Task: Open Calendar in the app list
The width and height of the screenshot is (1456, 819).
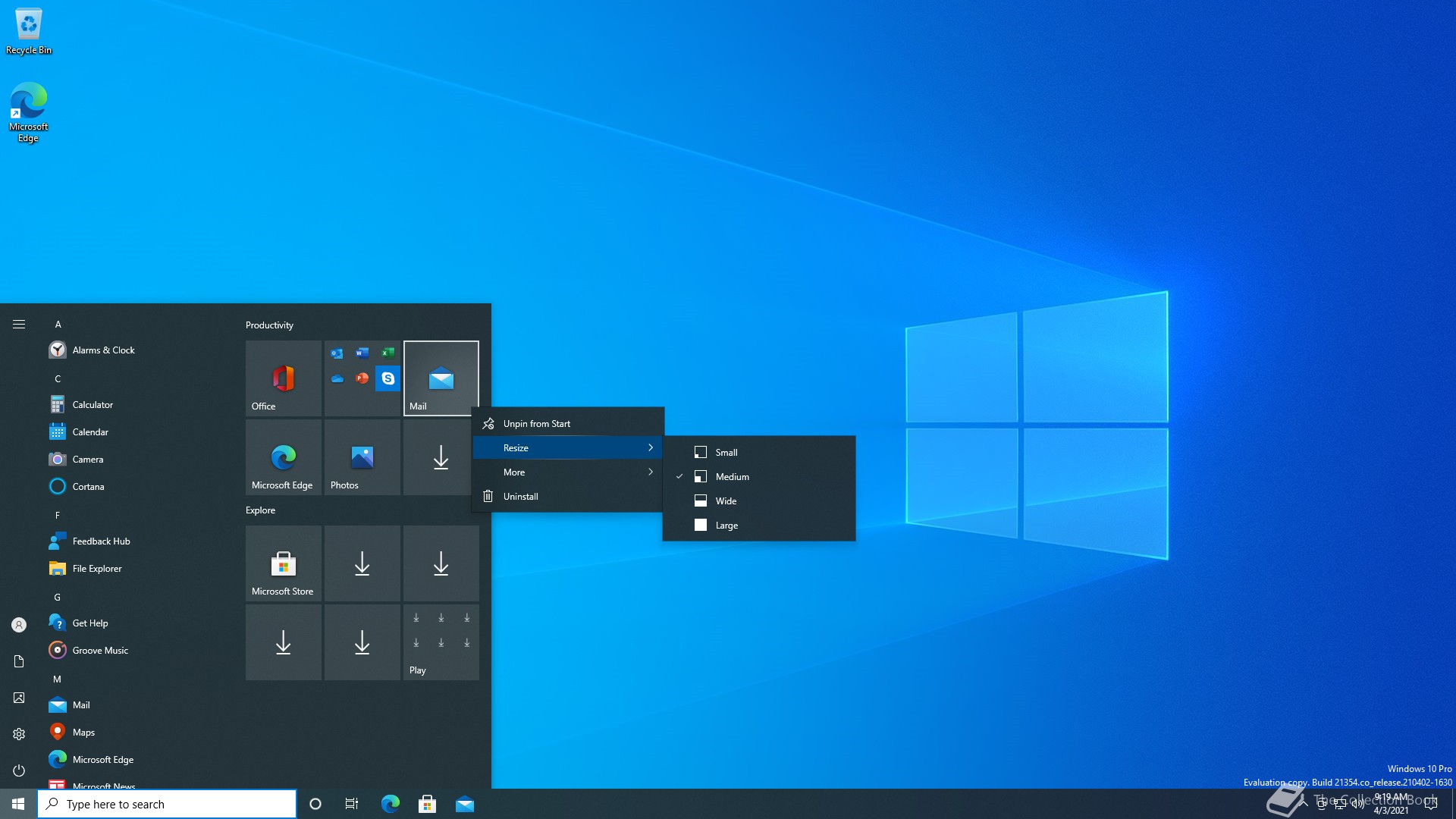Action: point(136,432)
